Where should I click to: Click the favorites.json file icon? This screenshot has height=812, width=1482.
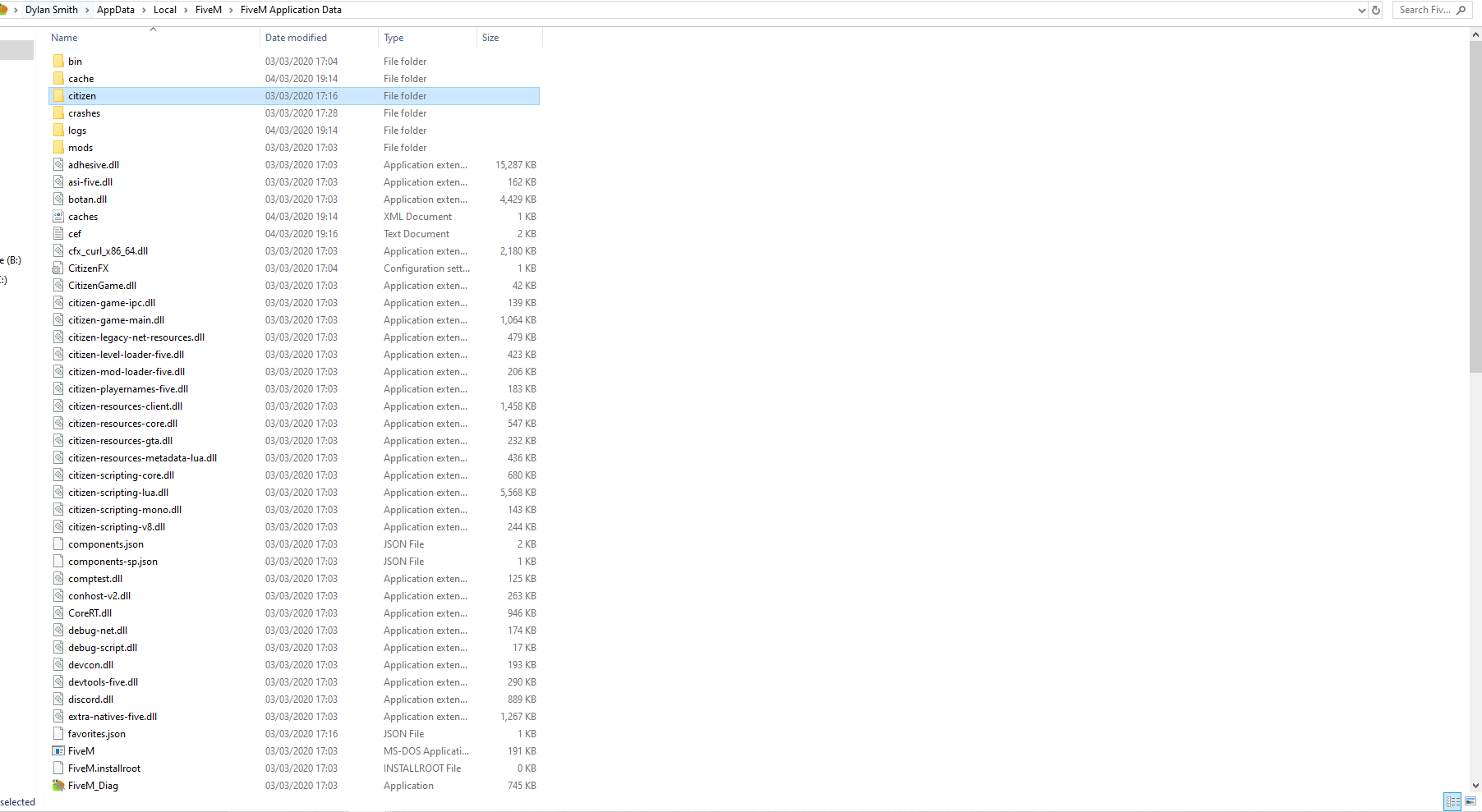pyautogui.click(x=58, y=733)
